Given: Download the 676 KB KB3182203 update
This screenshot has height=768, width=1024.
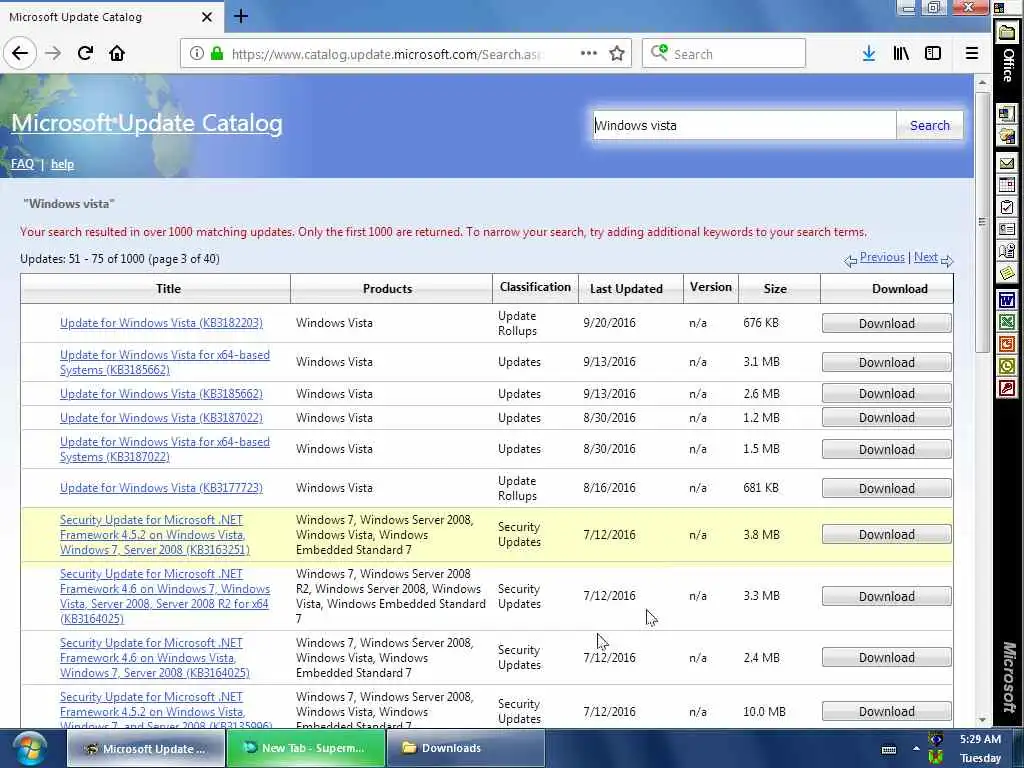Looking at the screenshot, I should 886,323.
